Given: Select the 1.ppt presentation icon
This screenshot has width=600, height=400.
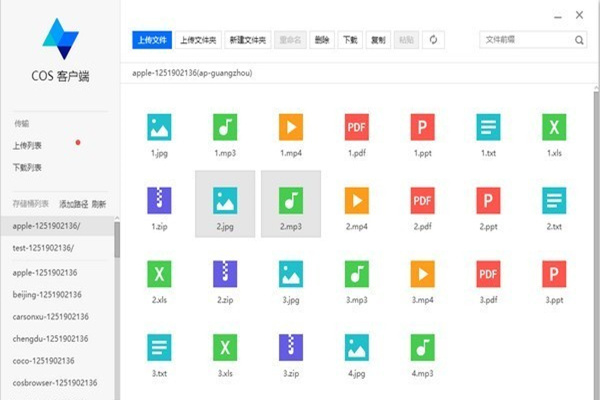Looking at the screenshot, I should [423, 128].
